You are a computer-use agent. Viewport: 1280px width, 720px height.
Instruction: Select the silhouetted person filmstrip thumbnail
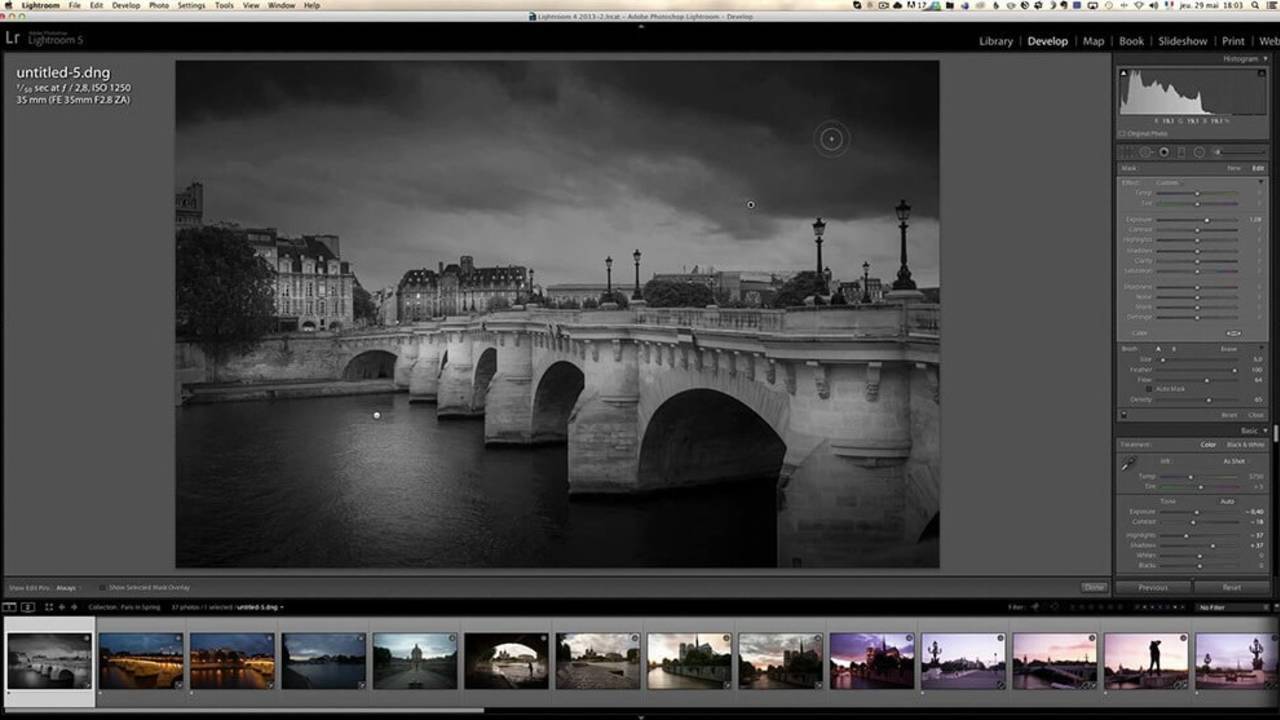(x=1146, y=660)
